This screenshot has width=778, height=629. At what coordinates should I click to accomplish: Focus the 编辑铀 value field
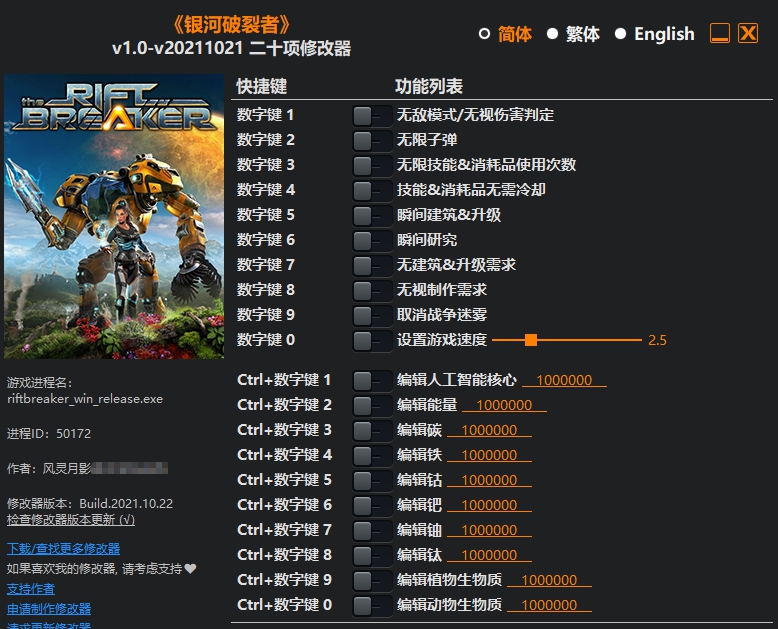[489, 530]
